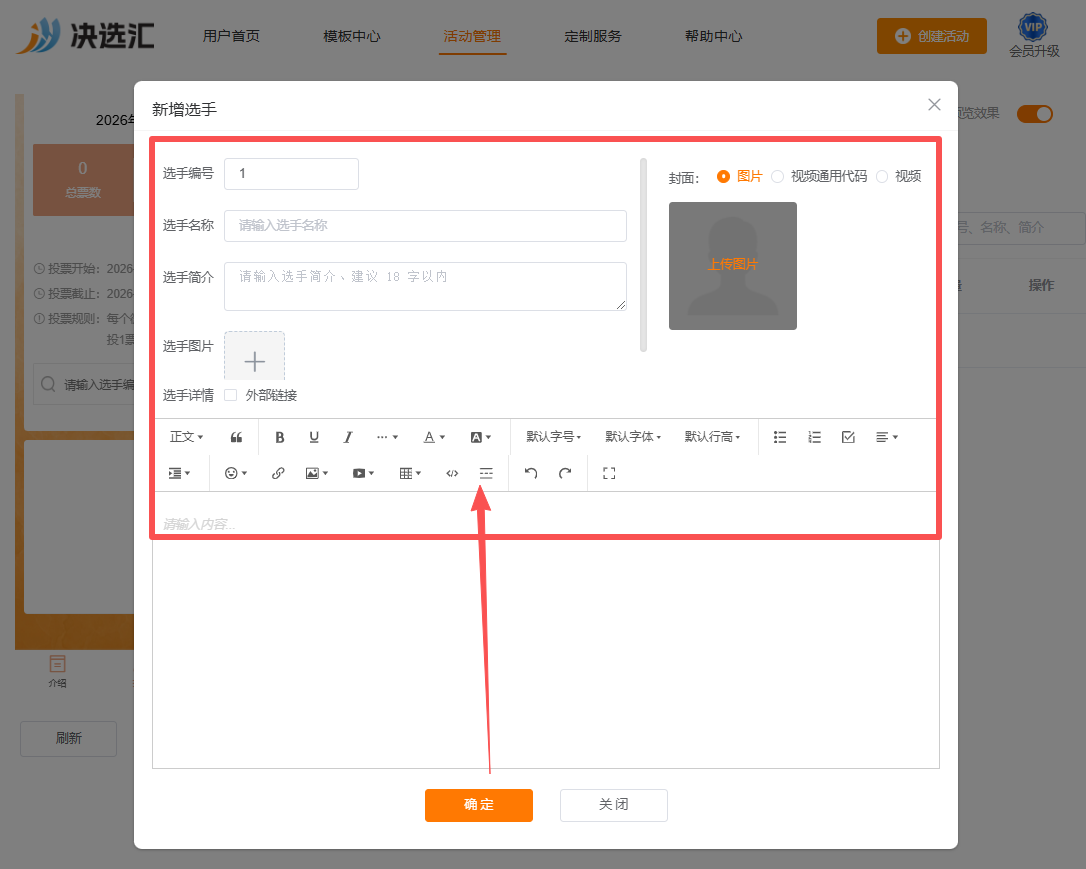
Task: Click the dialog form vertical scrollbar
Action: click(643, 255)
